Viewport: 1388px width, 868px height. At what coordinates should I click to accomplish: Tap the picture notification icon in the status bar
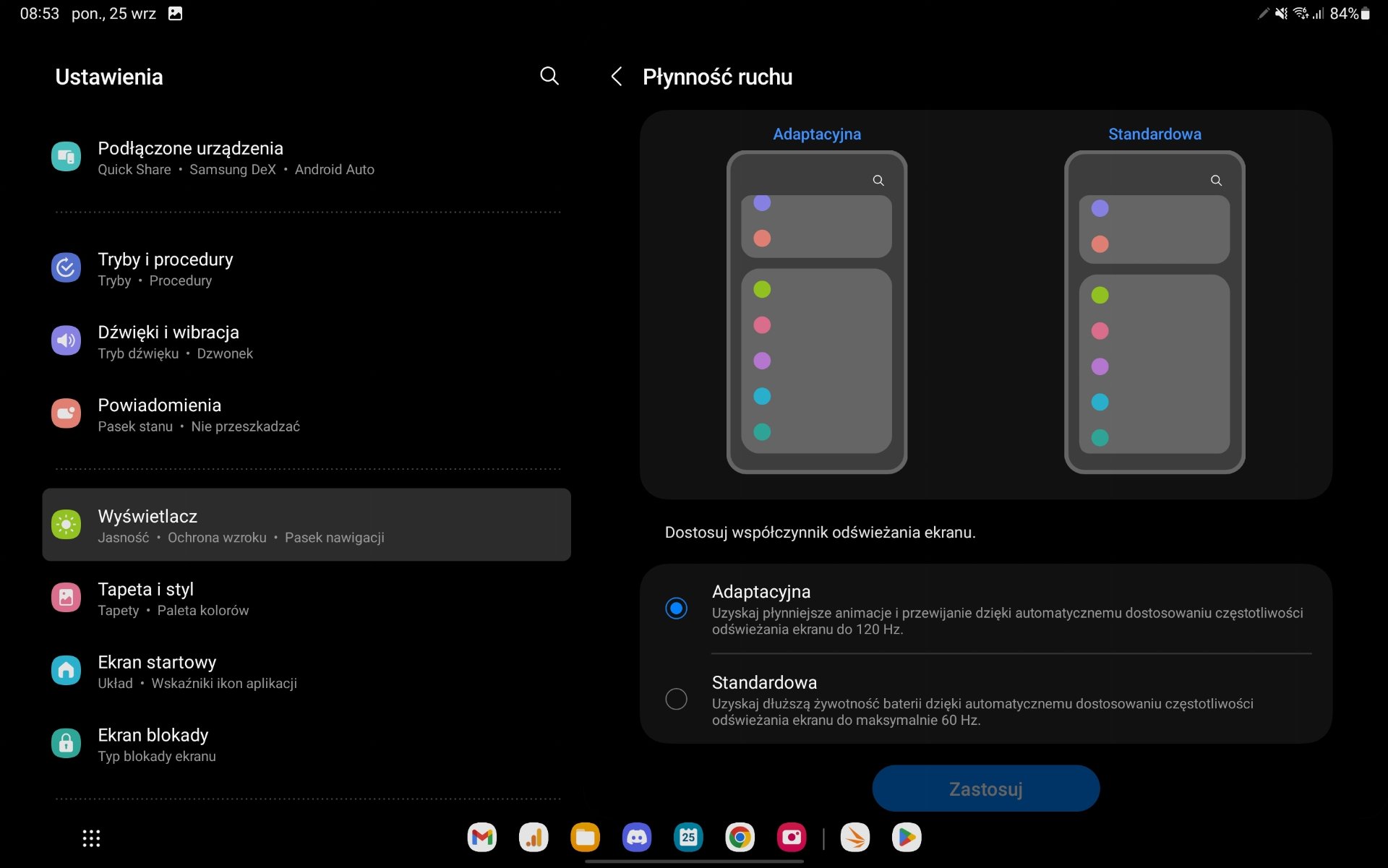(x=175, y=14)
